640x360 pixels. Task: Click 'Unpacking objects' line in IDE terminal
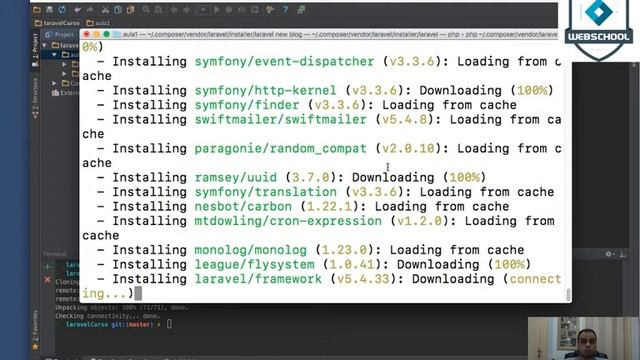point(122,307)
